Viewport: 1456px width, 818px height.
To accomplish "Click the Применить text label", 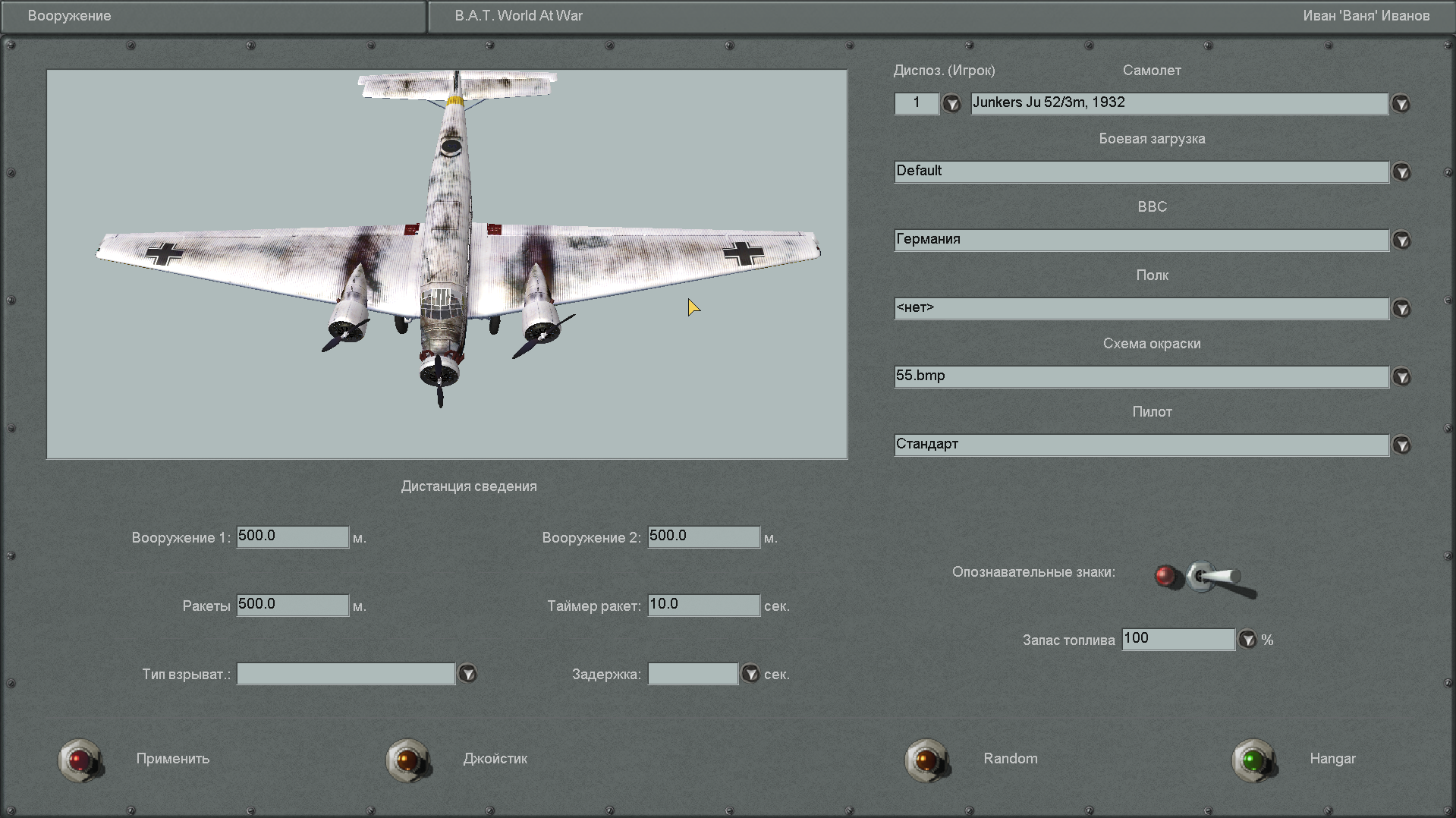I will [x=173, y=759].
